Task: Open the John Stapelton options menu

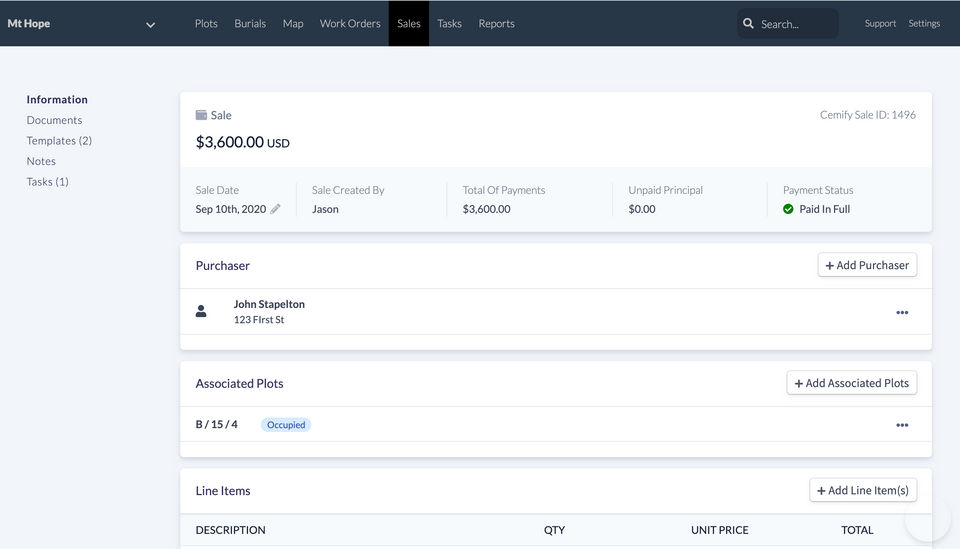Action: tap(902, 312)
